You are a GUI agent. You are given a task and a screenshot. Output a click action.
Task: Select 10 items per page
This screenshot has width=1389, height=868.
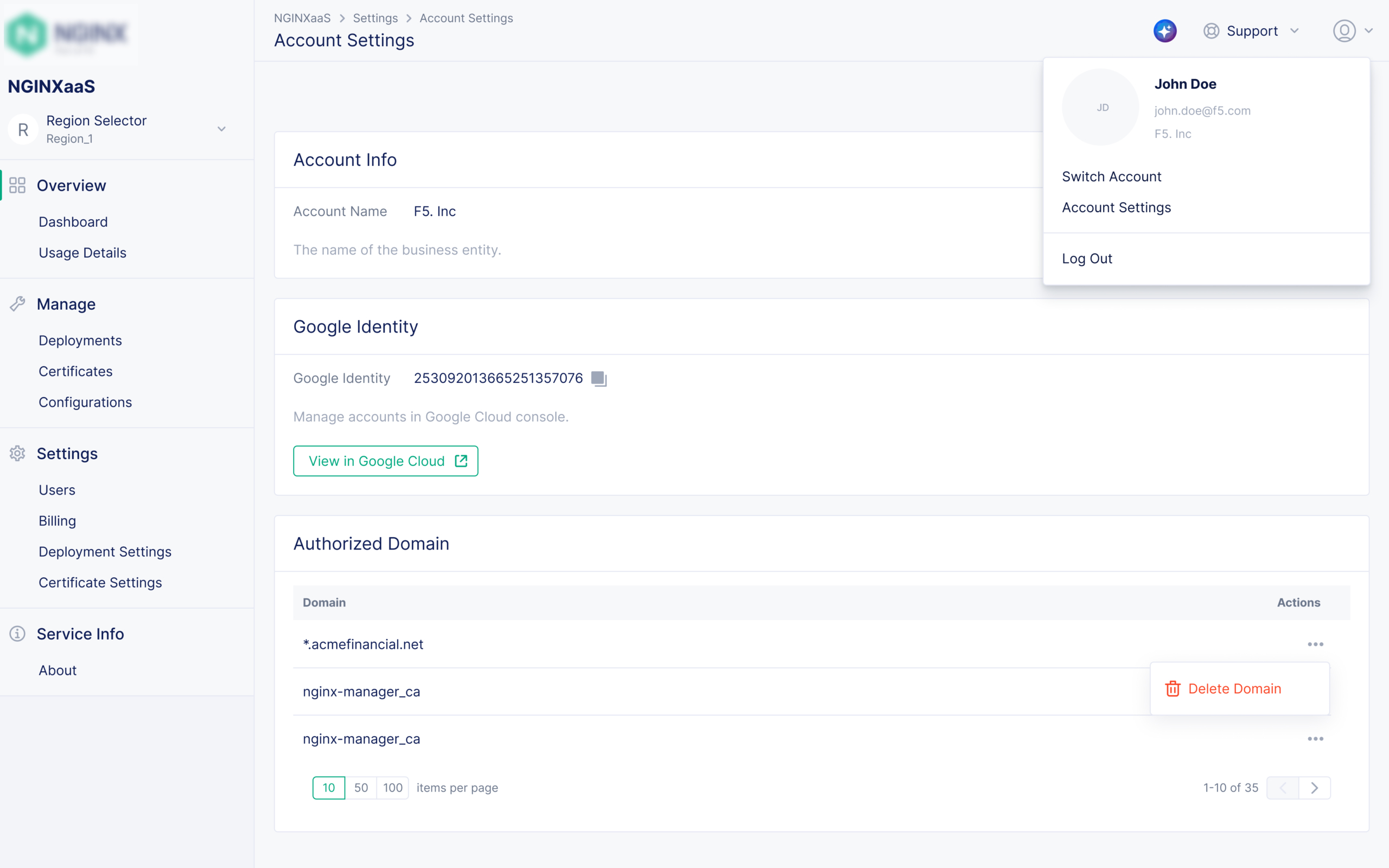328,788
